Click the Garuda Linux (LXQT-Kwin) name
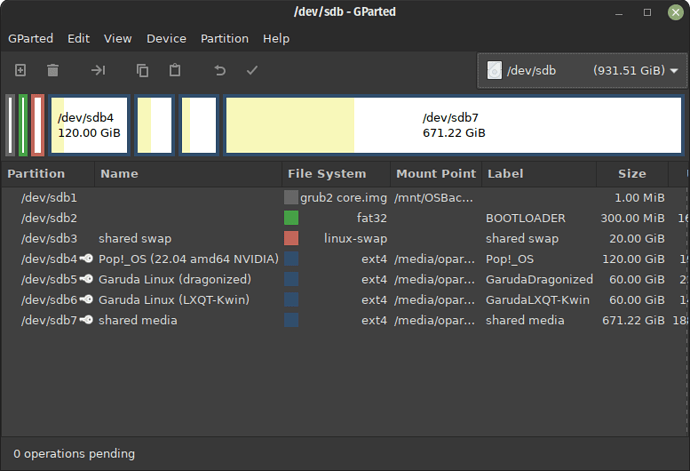 tap(174, 300)
